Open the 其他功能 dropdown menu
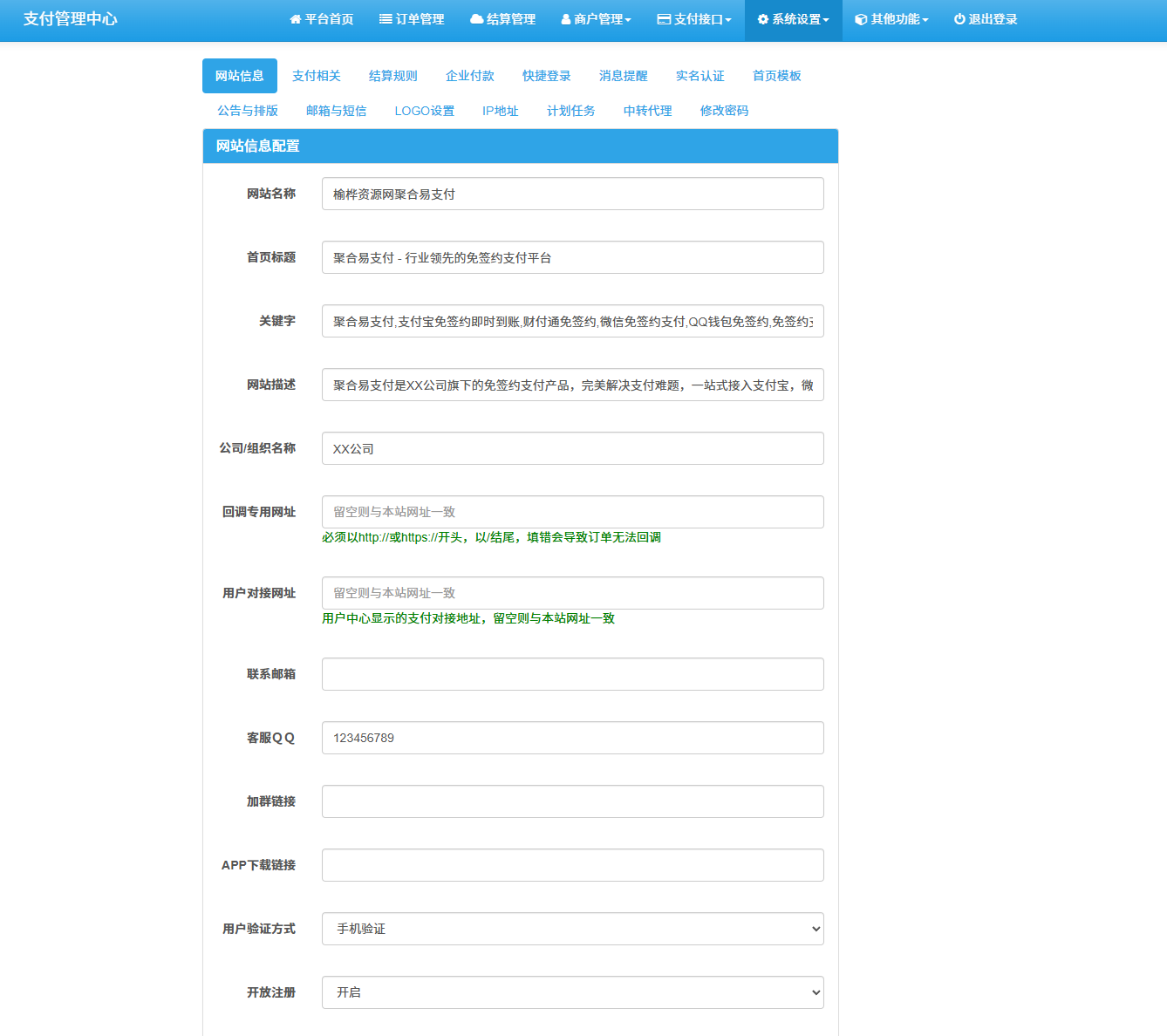This screenshot has height=1036, width=1167. (891, 19)
